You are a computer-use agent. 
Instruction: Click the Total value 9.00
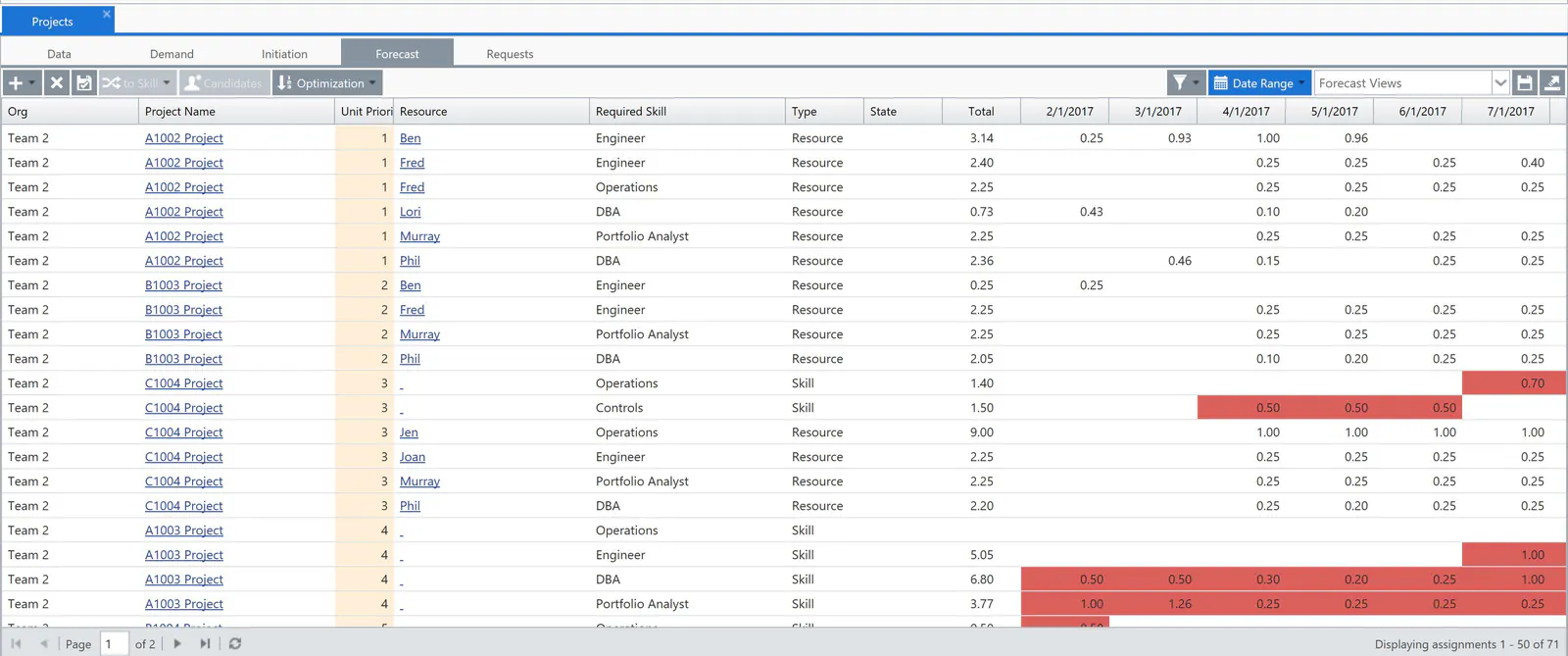coord(982,432)
